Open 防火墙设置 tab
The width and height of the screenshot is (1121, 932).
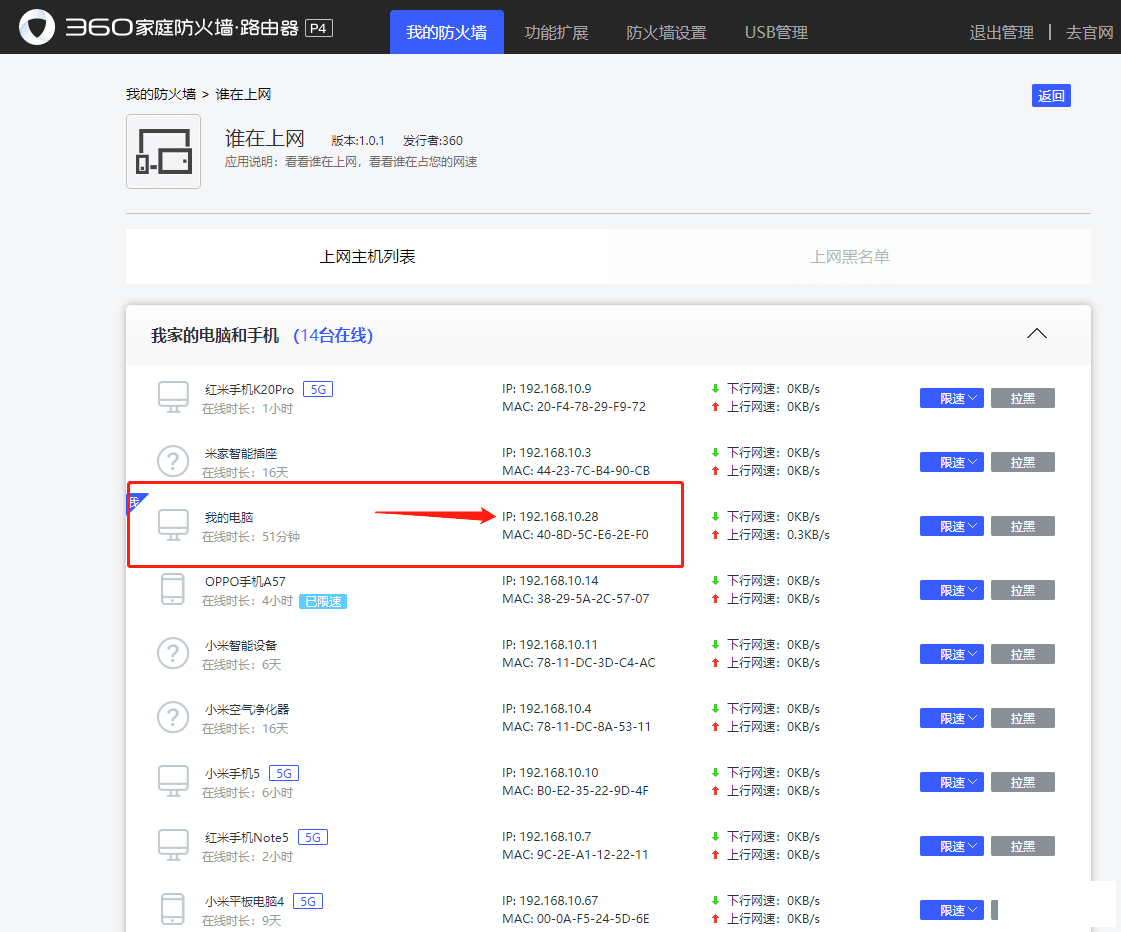(x=666, y=33)
